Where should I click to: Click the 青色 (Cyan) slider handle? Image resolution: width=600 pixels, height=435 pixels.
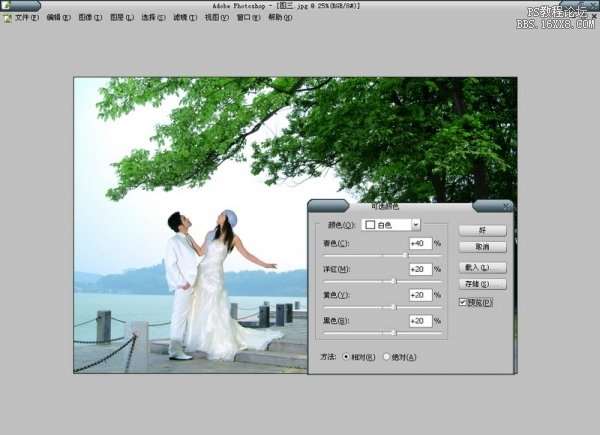pyautogui.click(x=406, y=256)
